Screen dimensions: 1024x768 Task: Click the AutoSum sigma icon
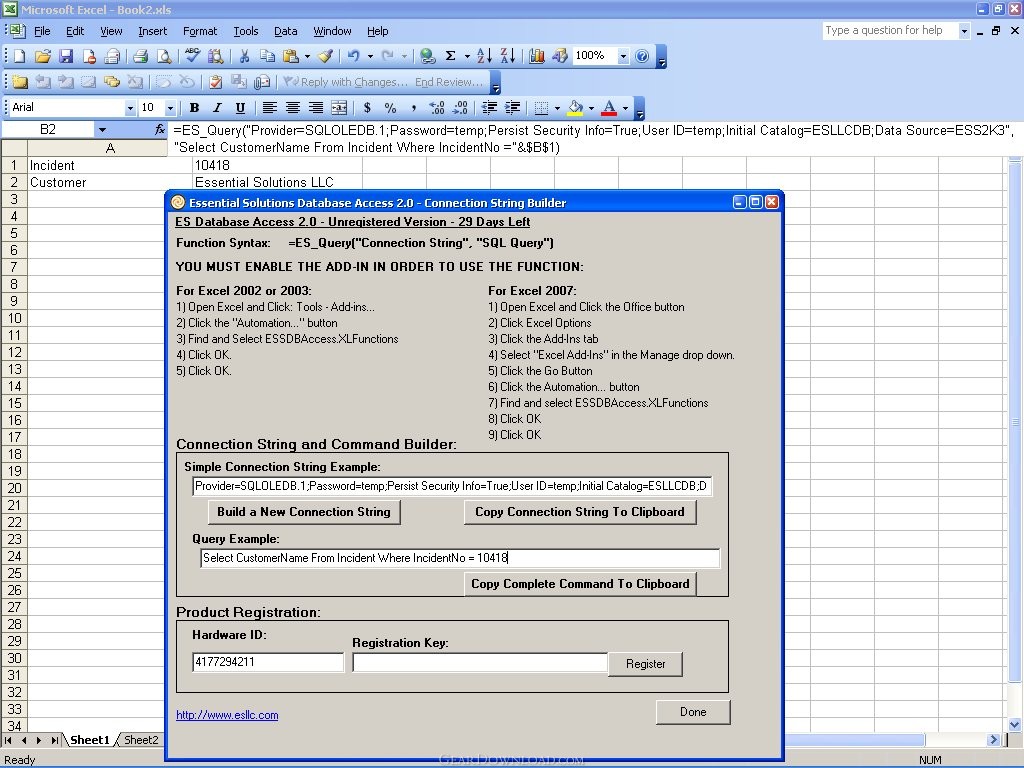point(451,57)
